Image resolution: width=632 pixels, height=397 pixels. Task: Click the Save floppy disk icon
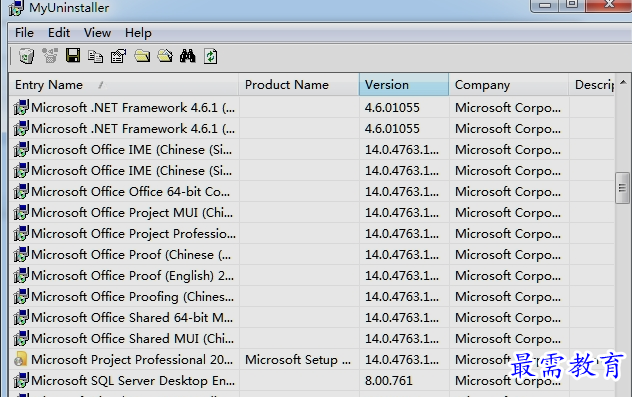click(x=73, y=56)
